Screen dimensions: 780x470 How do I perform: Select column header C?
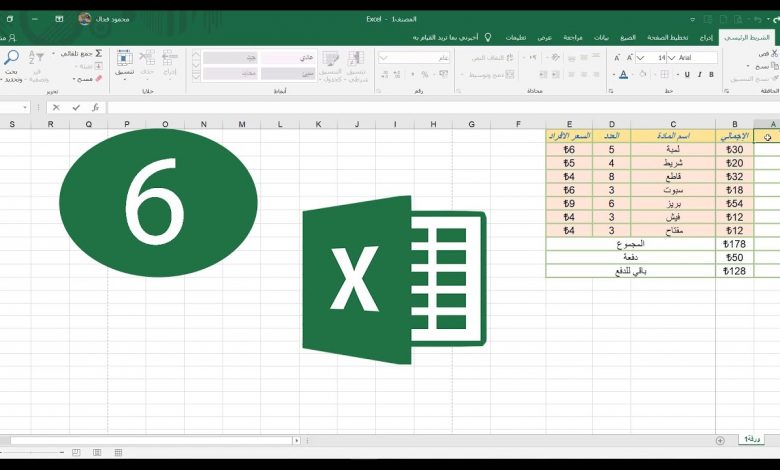673,124
